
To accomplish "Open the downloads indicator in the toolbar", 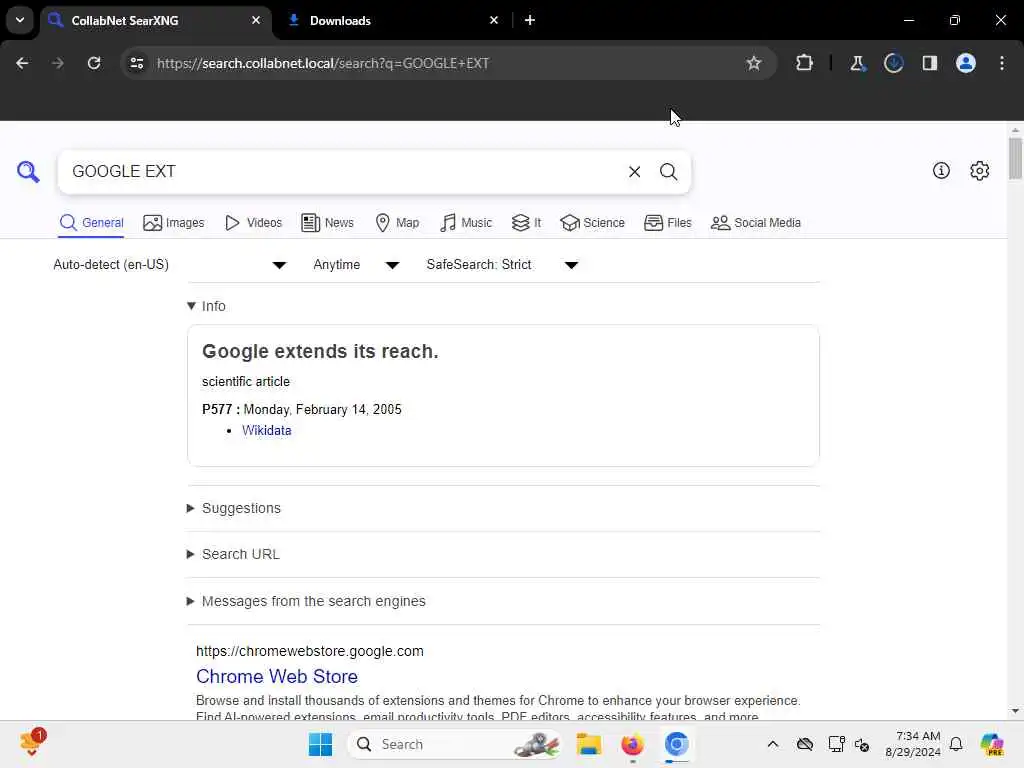I will [x=893, y=63].
